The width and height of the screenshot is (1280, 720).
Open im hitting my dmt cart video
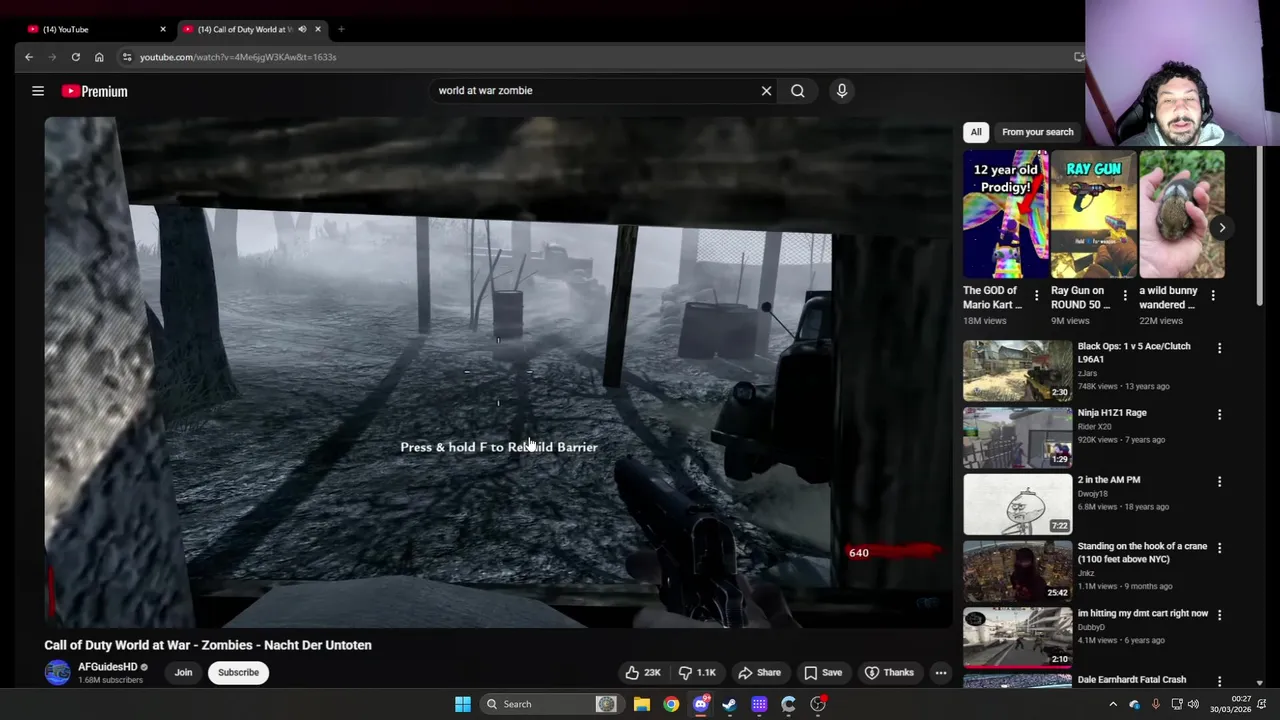1143,613
